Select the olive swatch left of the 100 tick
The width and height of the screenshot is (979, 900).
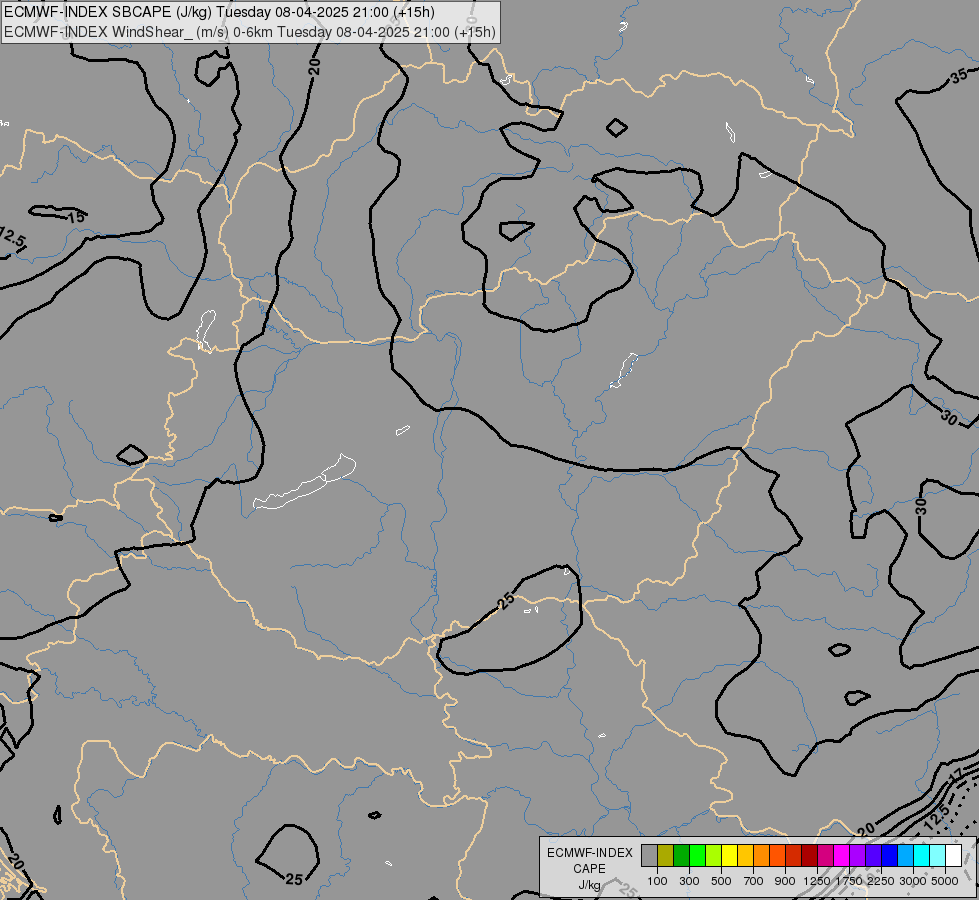tap(666, 855)
